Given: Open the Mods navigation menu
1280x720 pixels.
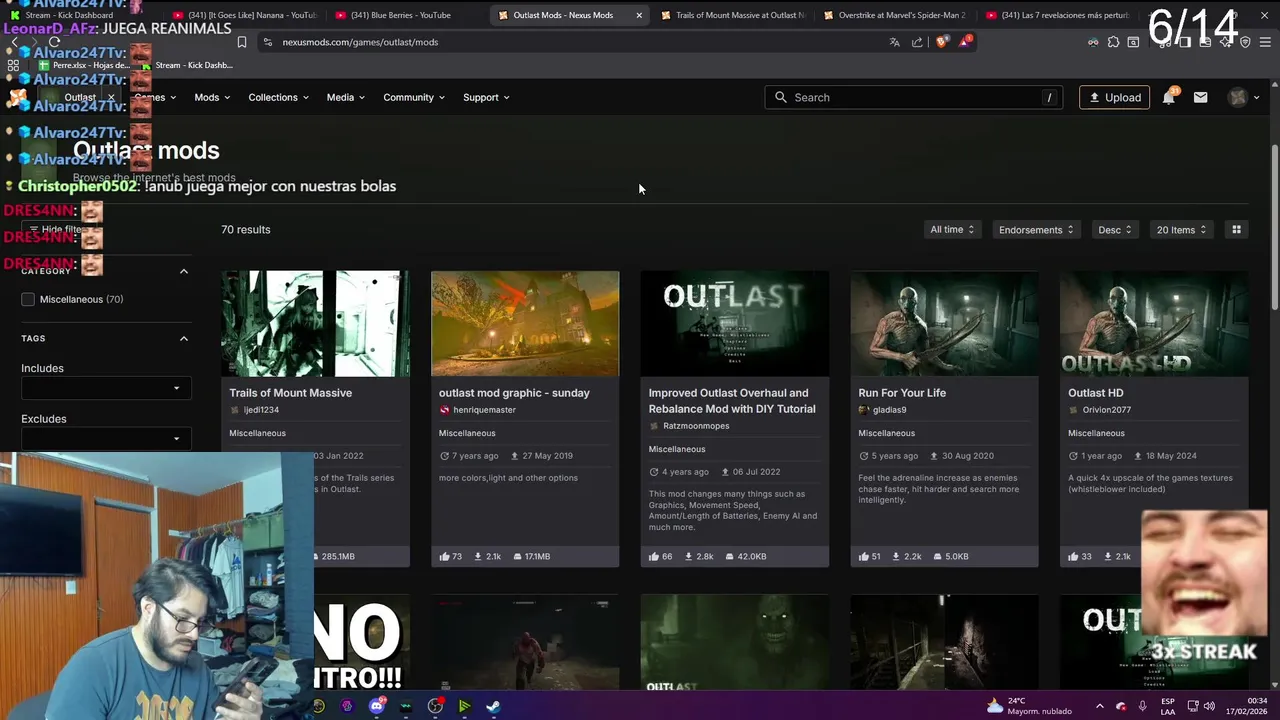Looking at the screenshot, I should [x=212, y=97].
